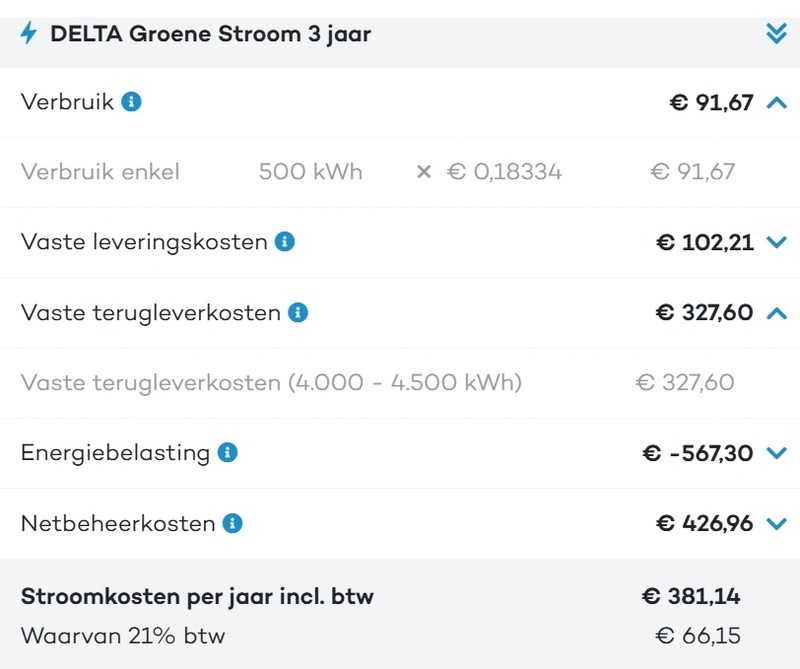Click the € 426,96 Netbeheerkosten amount

(x=704, y=523)
